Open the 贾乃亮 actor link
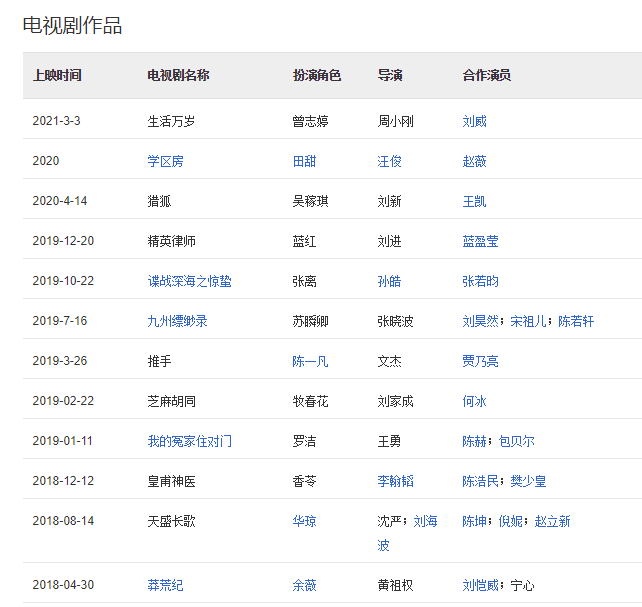 pyautogui.click(x=480, y=361)
